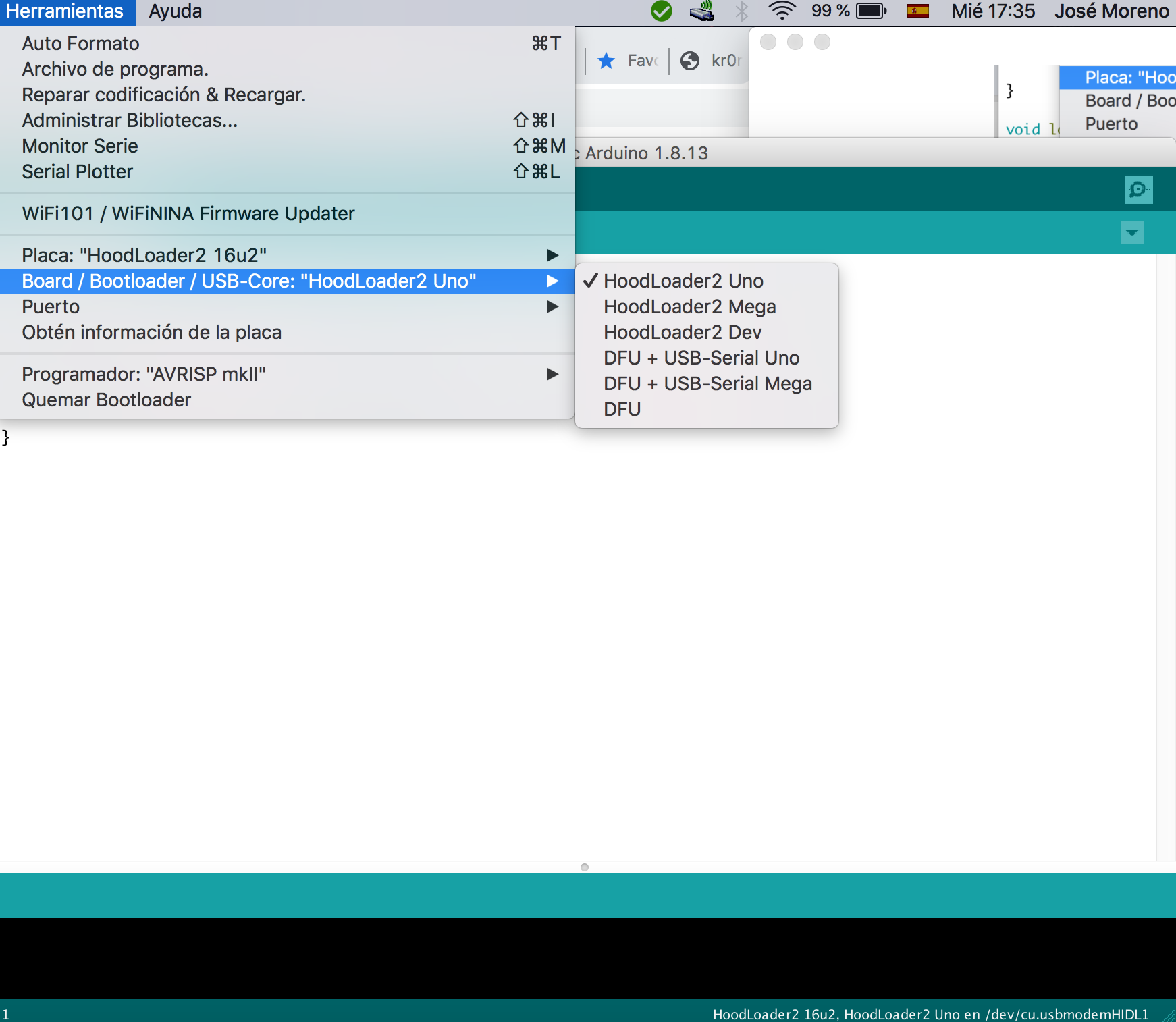Screen dimensions: 1176x1022
Task: Open Monitor Serie menu entry
Action: click(287, 146)
